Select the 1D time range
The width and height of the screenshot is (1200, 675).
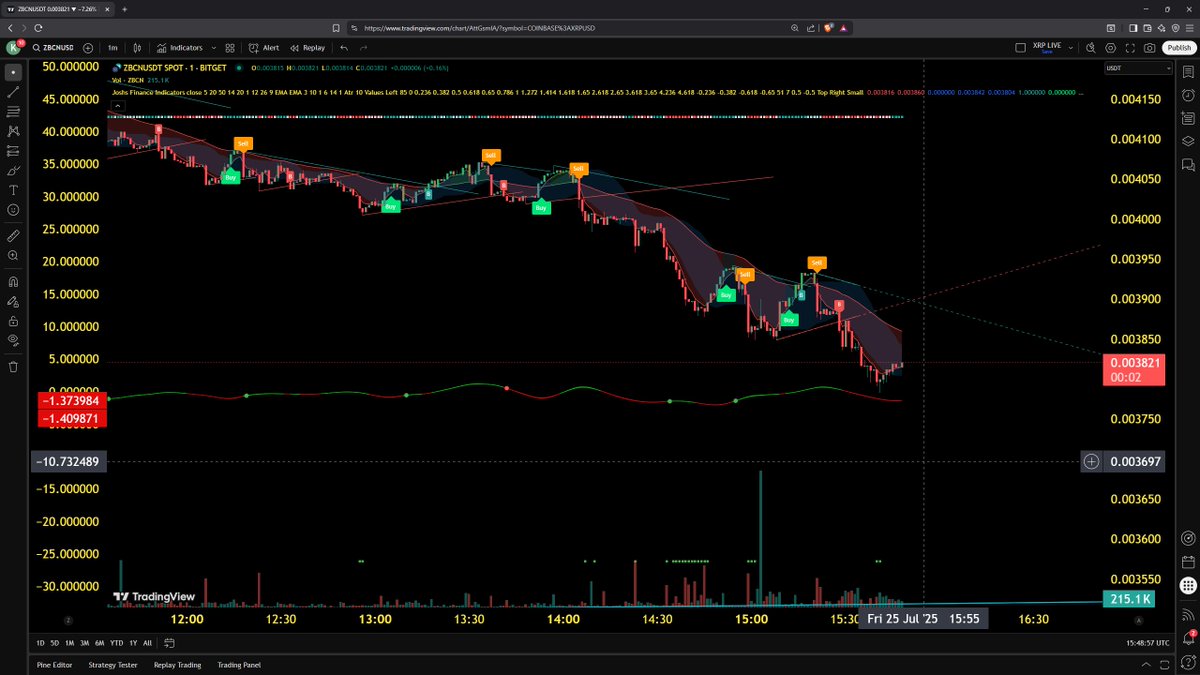[x=40, y=642]
